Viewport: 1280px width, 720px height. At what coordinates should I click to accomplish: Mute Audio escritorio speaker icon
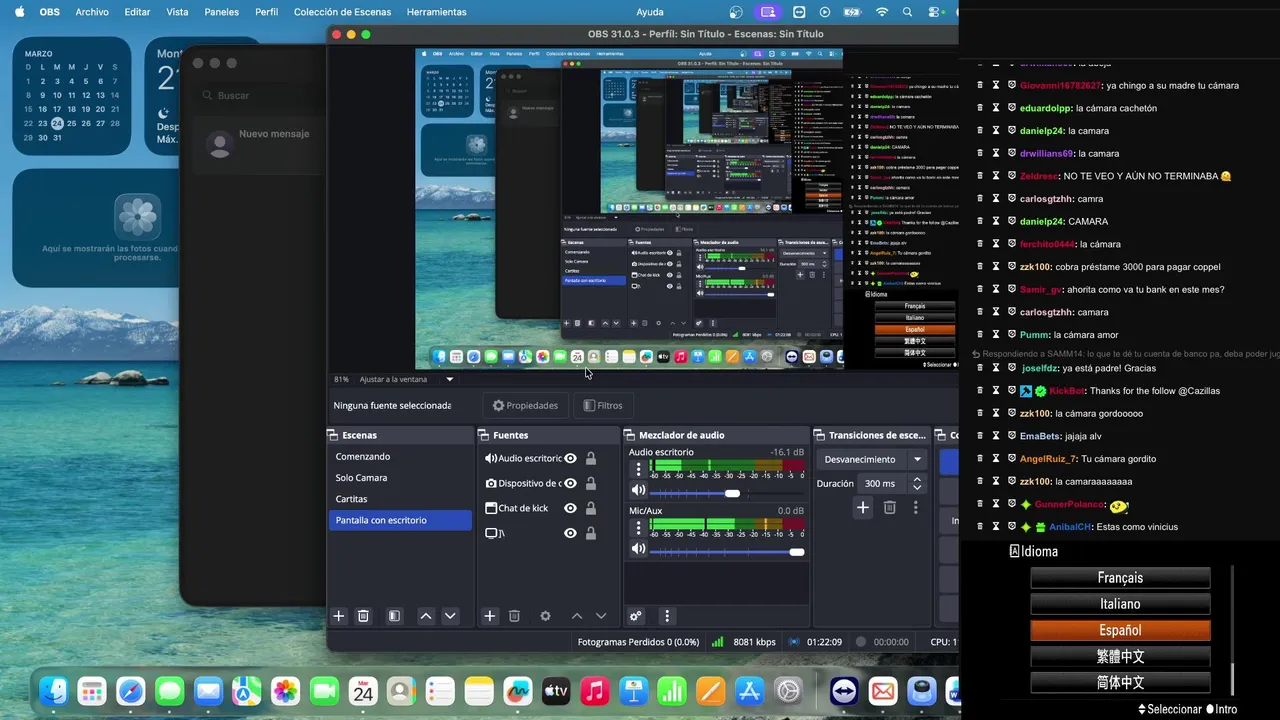(x=637, y=490)
